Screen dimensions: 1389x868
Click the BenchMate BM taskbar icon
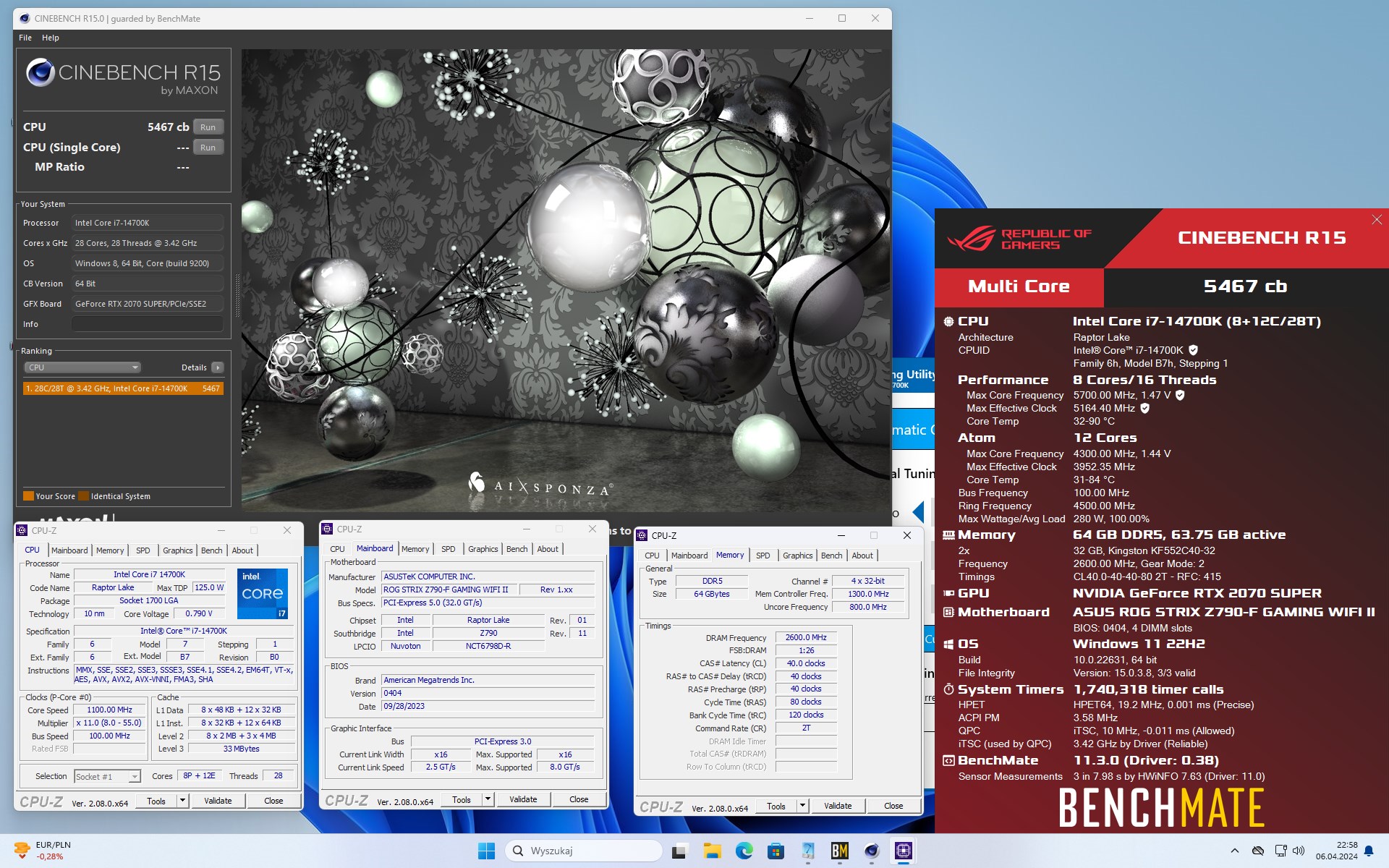point(840,851)
